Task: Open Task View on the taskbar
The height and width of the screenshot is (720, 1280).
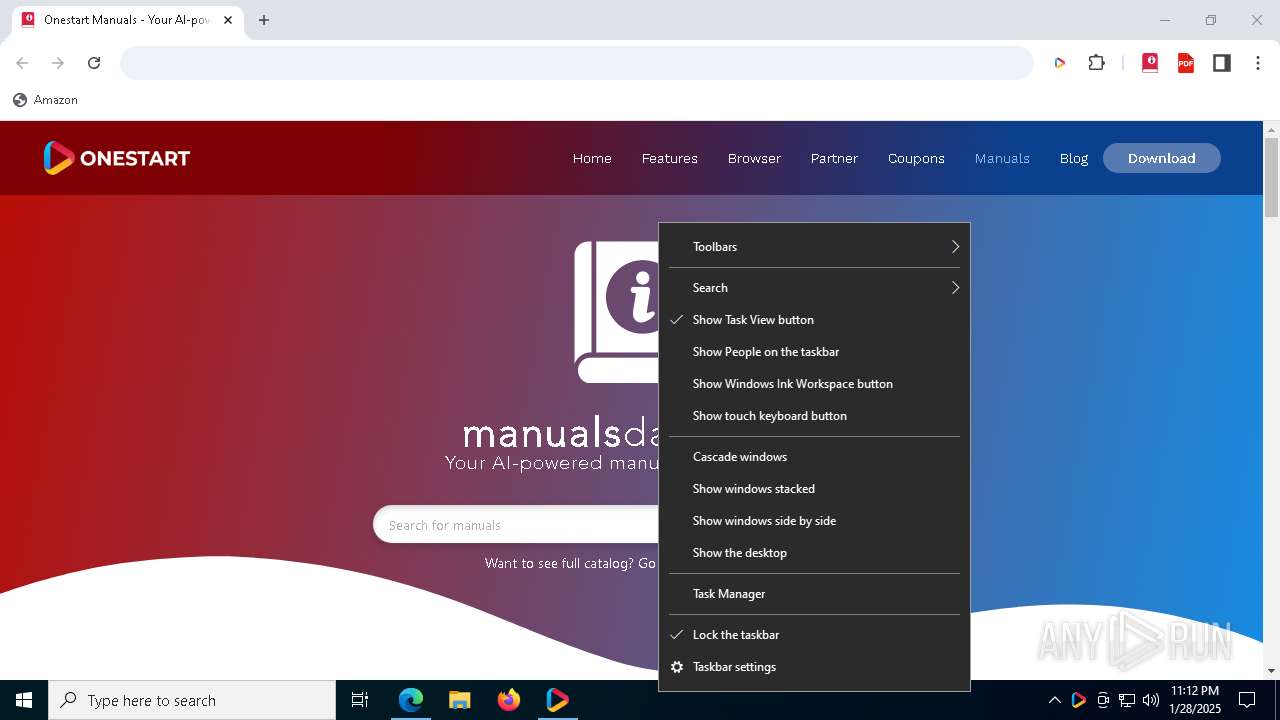Action: (x=360, y=700)
